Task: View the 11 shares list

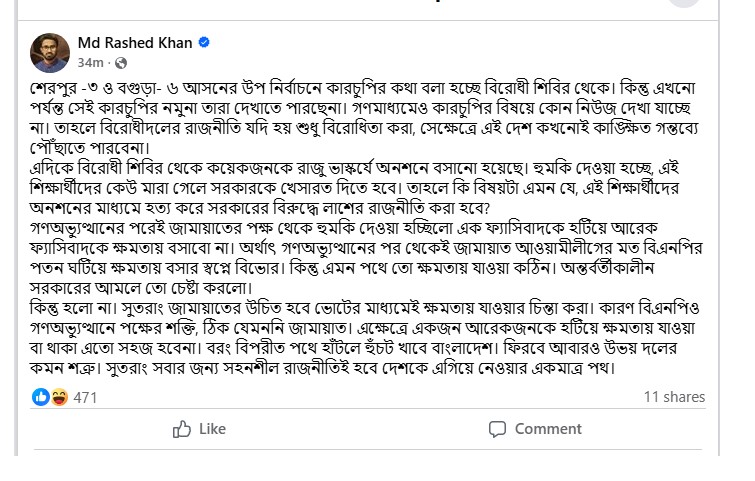Action: point(674,397)
